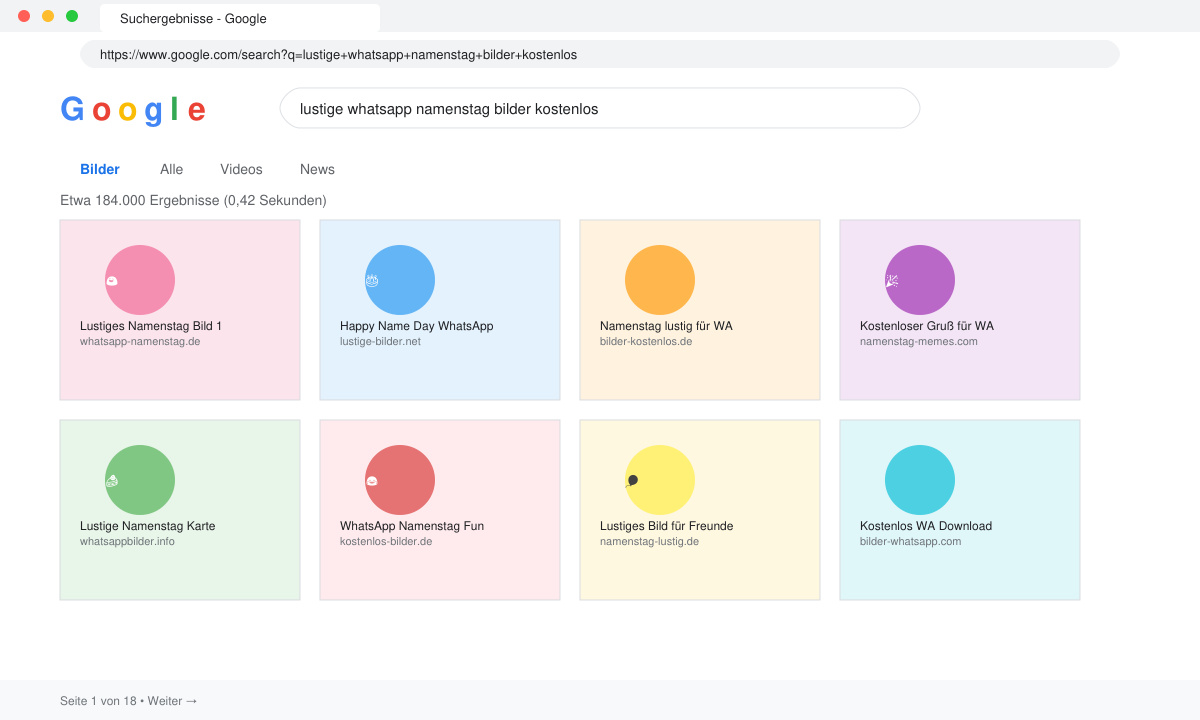
Task: Click the yellow balloon circle in Lustiges Bild für Freunde
Action: [x=660, y=480]
